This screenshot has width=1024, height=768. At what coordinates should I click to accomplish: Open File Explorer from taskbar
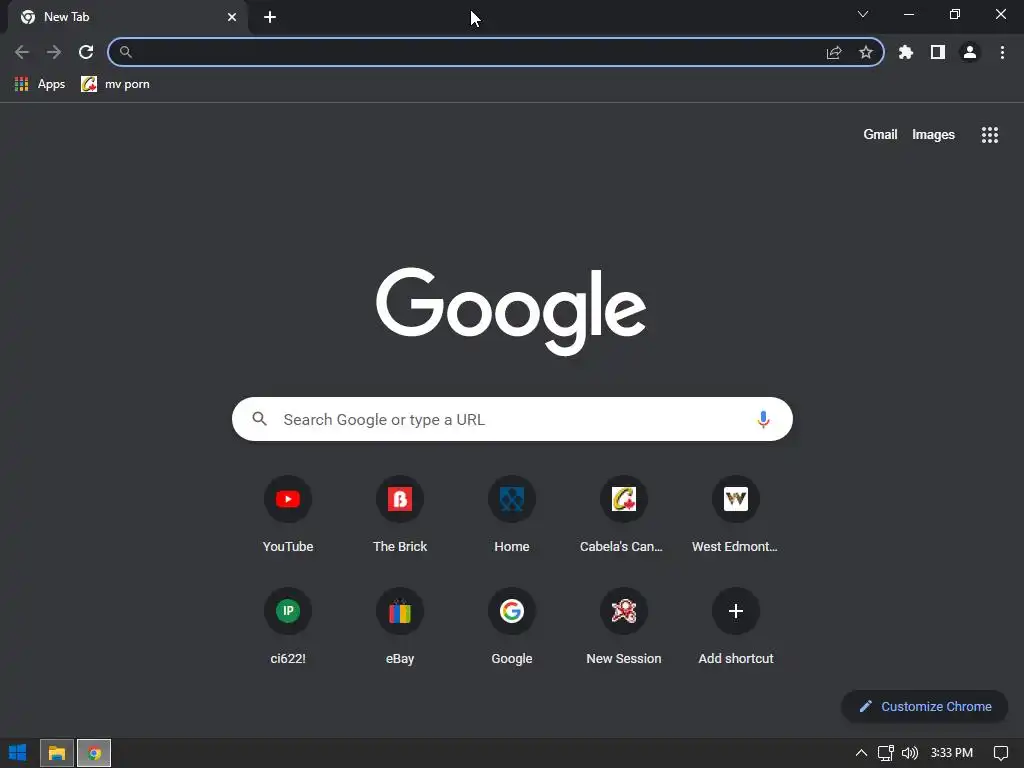point(57,753)
